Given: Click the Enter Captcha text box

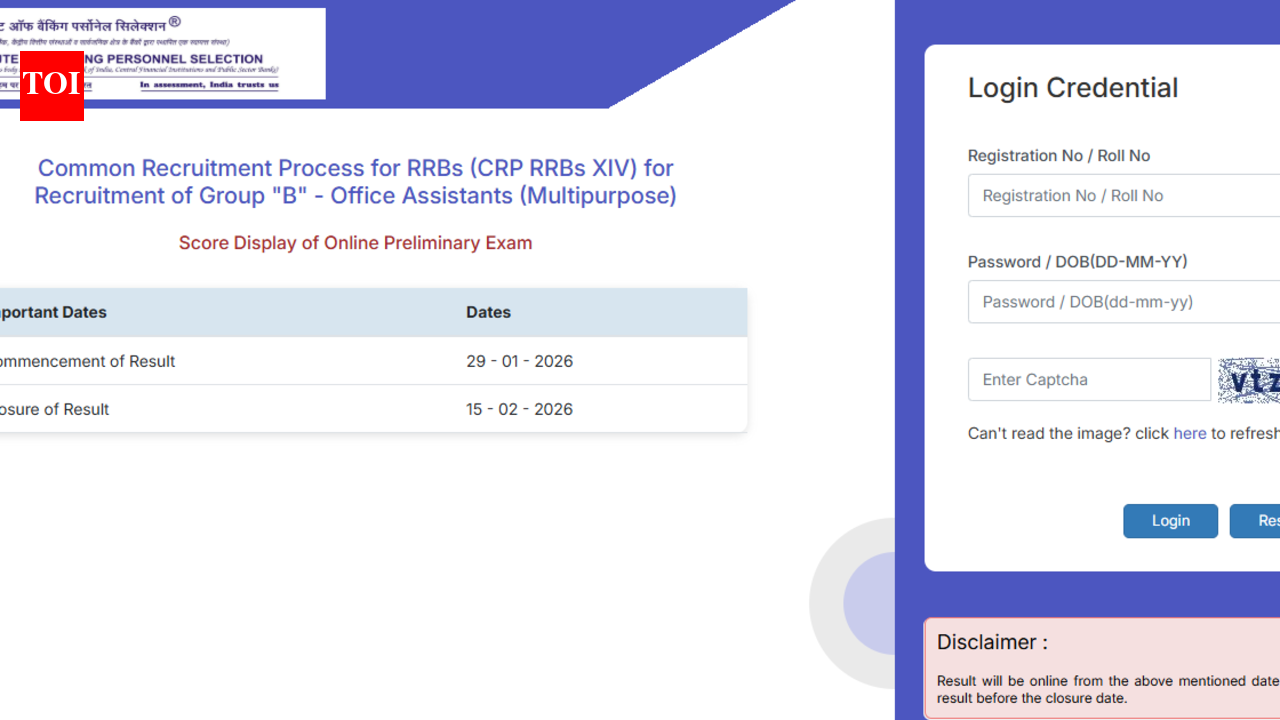Looking at the screenshot, I should click(x=1089, y=380).
